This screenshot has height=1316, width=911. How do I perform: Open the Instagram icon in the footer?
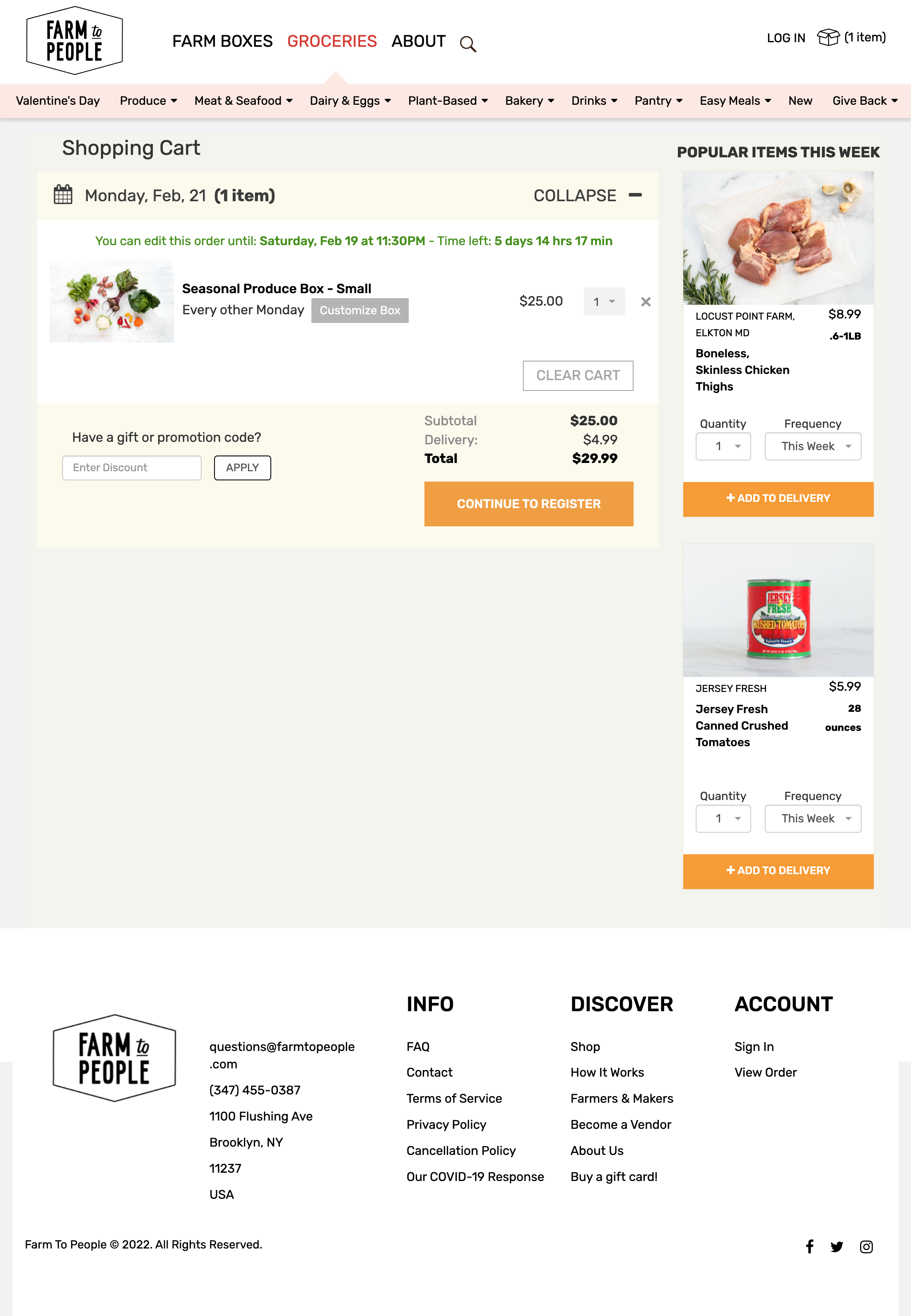click(x=866, y=1247)
